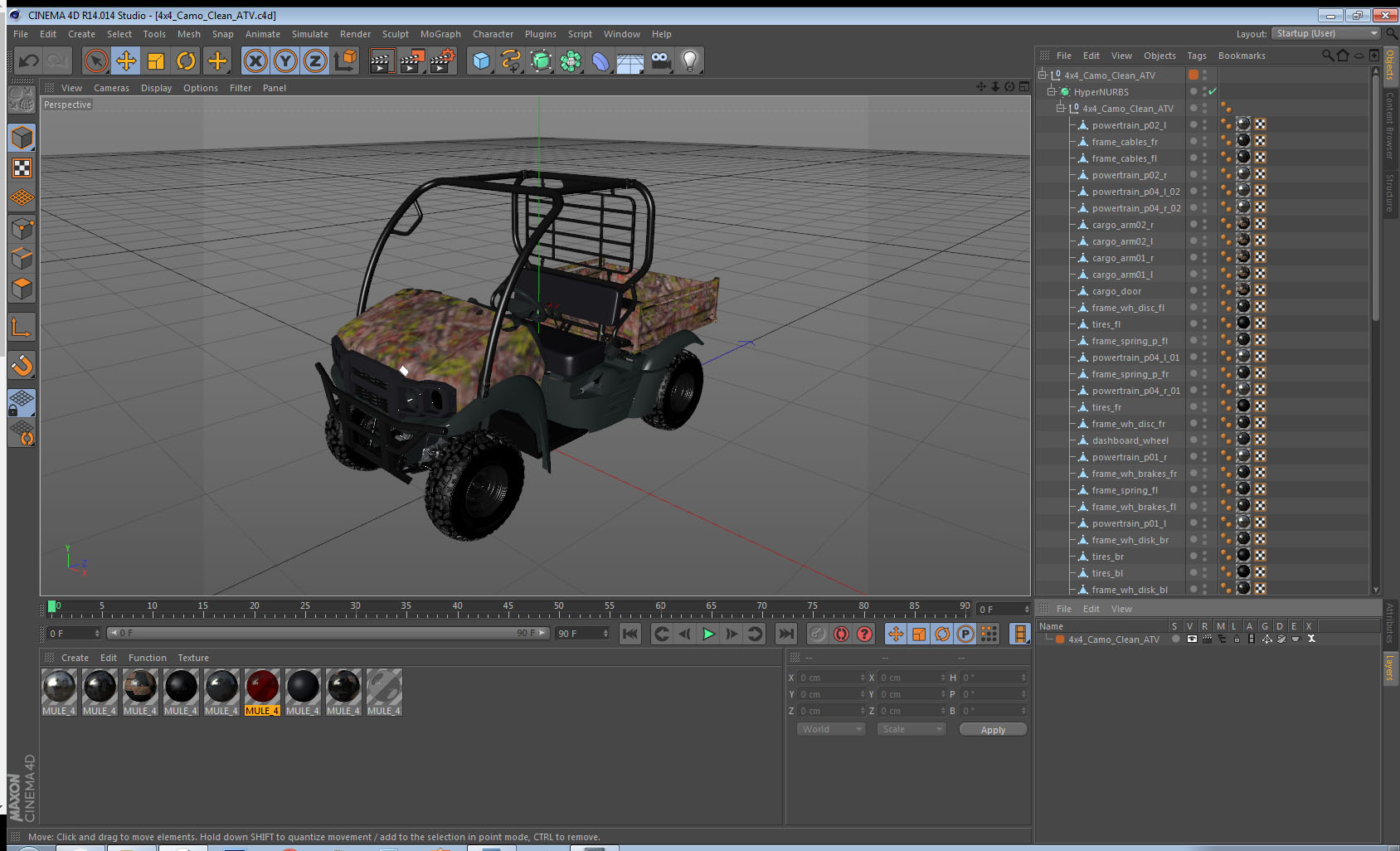The height and width of the screenshot is (851, 1400).
Task: Toggle layer solo for 4x4_Camo_Clean_ATV layer
Action: click(x=1176, y=639)
